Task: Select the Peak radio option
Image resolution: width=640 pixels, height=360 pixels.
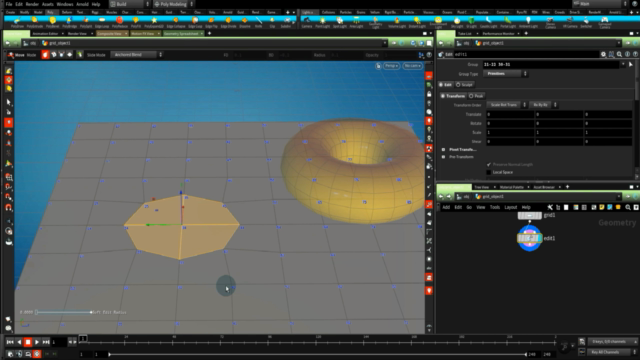Action: point(476,96)
